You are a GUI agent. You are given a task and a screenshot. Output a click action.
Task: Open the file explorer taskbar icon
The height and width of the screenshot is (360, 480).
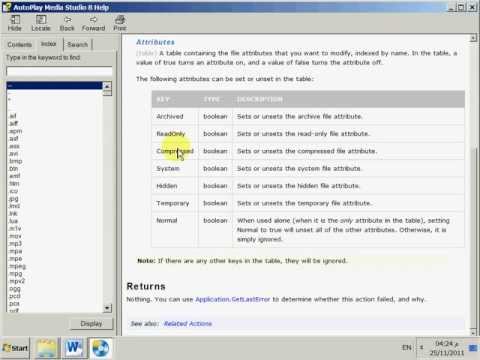[46, 348]
